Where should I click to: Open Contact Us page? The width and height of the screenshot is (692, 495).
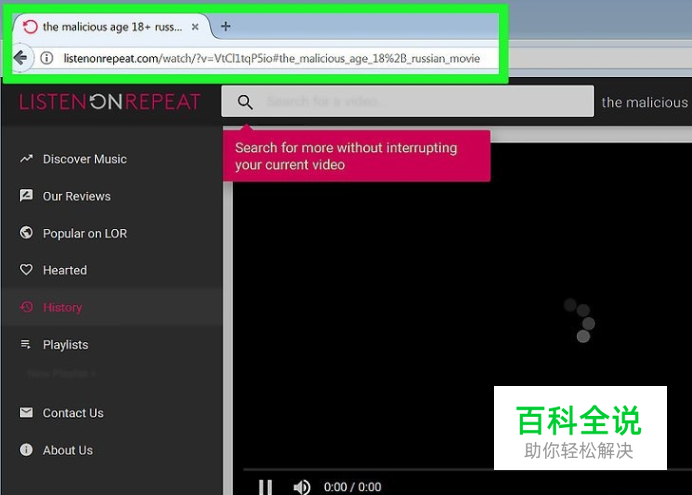[x=73, y=413]
